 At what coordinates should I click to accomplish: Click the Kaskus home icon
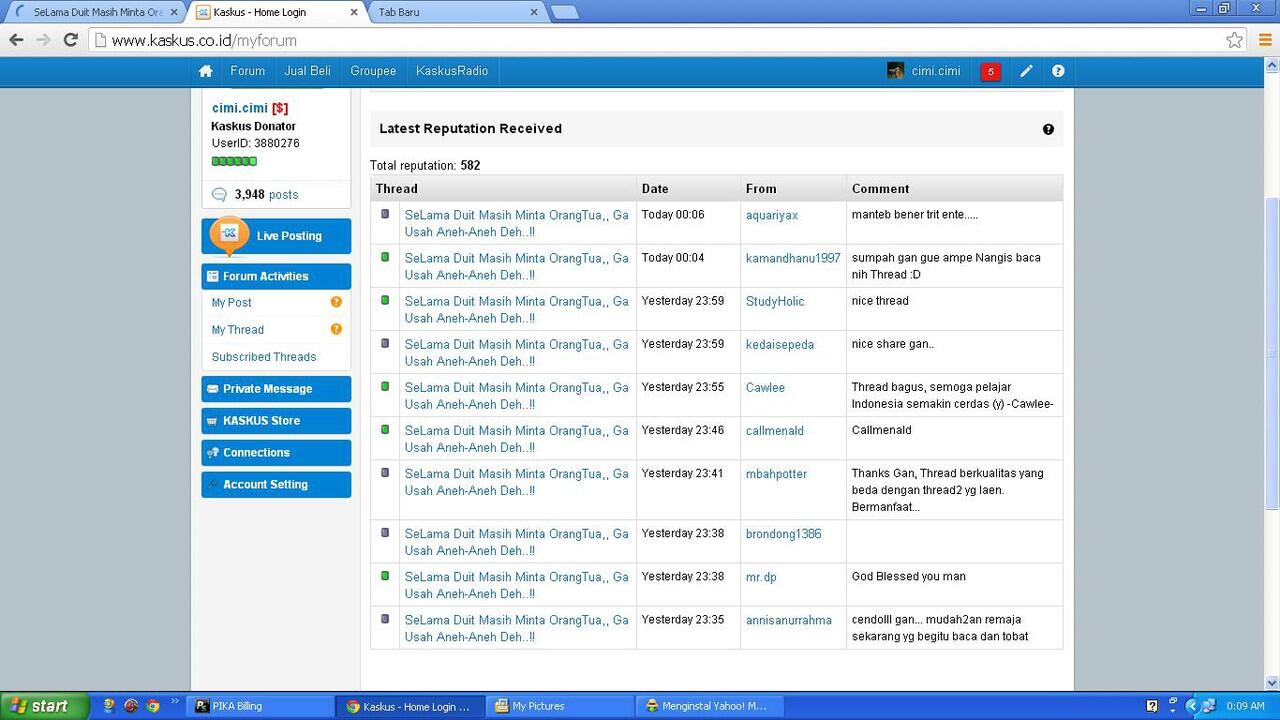coord(206,71)
